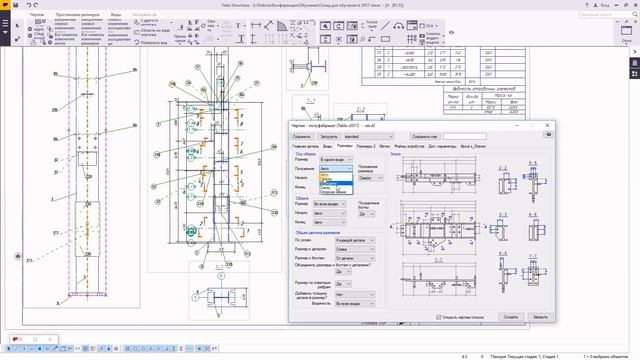
Task: Switch to 'Доп. параметры' tab in dialog
Action: (442, 146)
